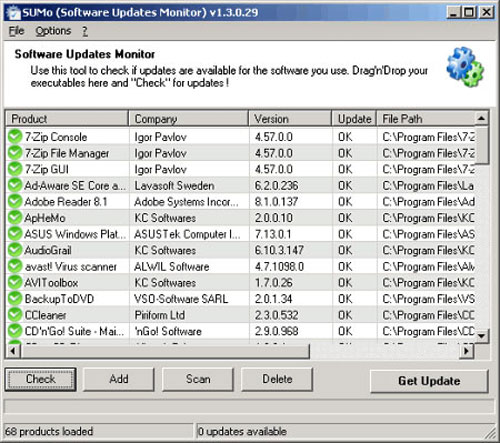Viewport: 500px width, 443px height.
Task: Click the ALWIL Software company cell
Action: click(189, 266)
